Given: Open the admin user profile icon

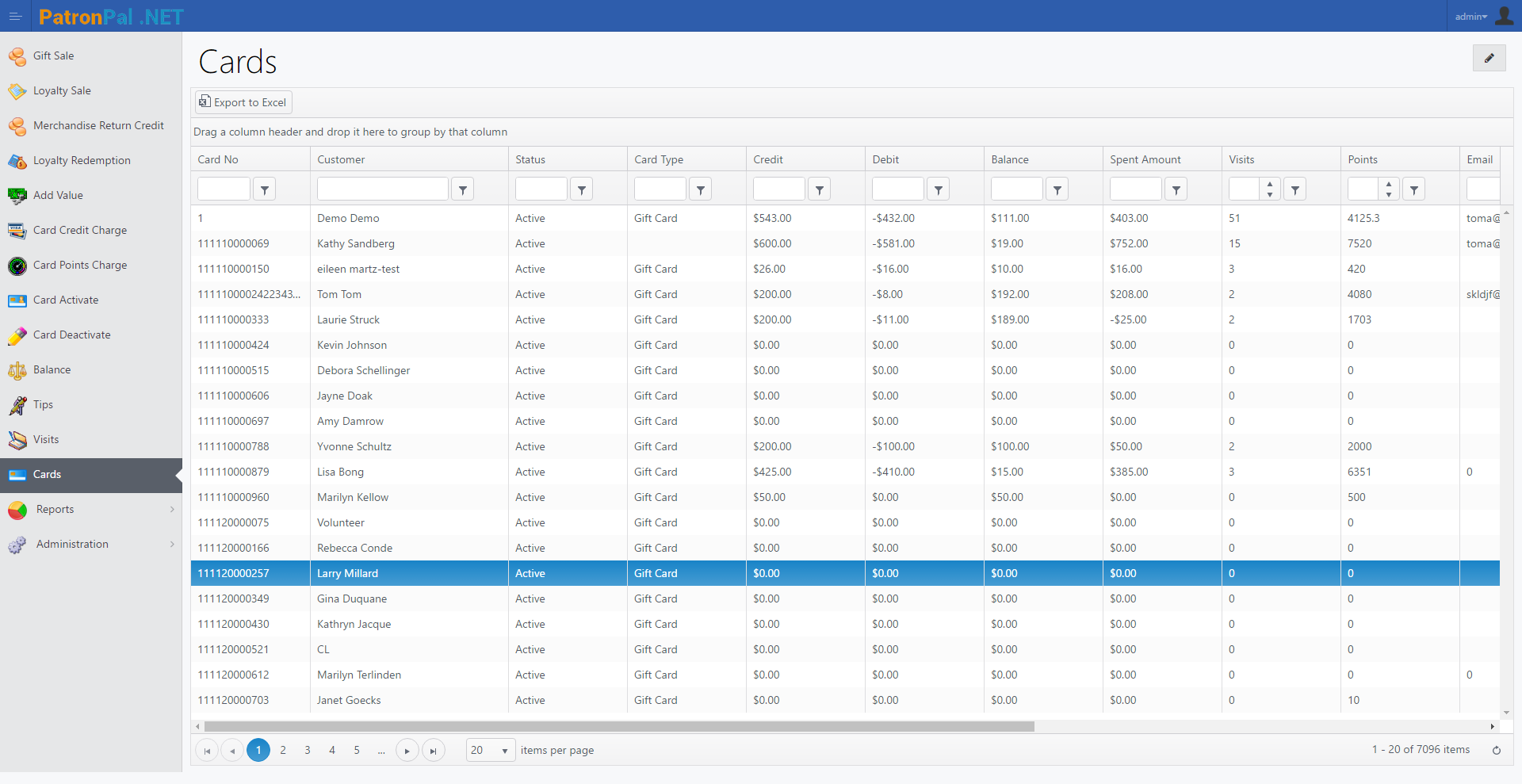Looking at the screenshot, I should click(x=1504, y=16).
